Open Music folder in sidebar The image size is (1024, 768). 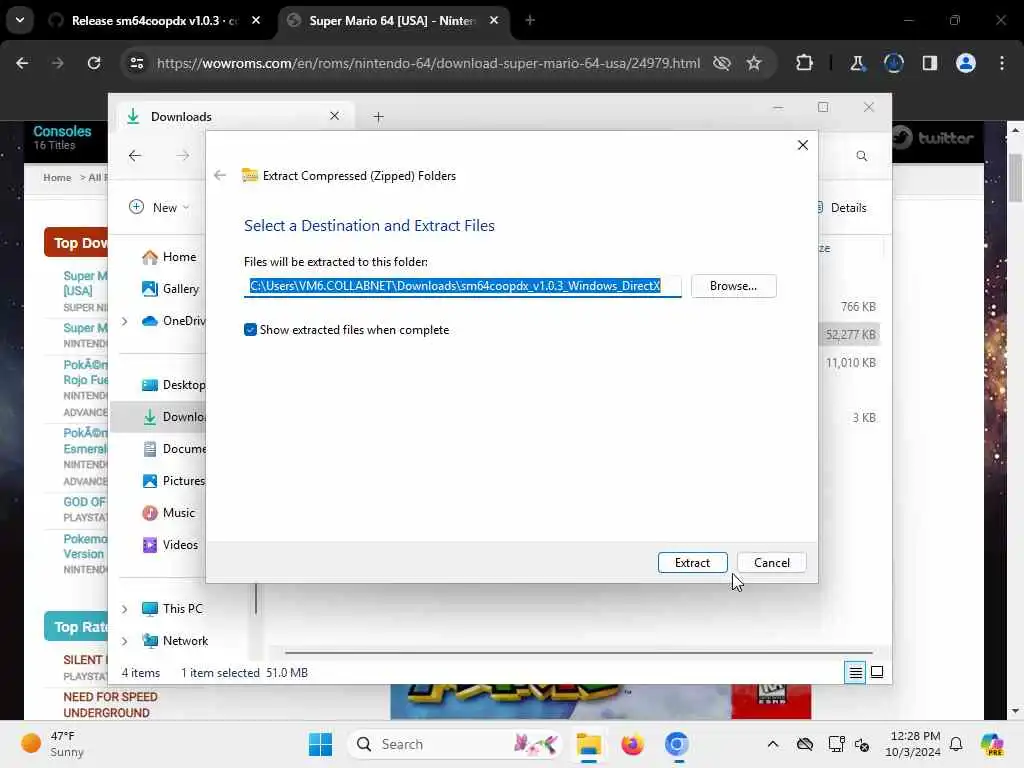coord(168,513)
